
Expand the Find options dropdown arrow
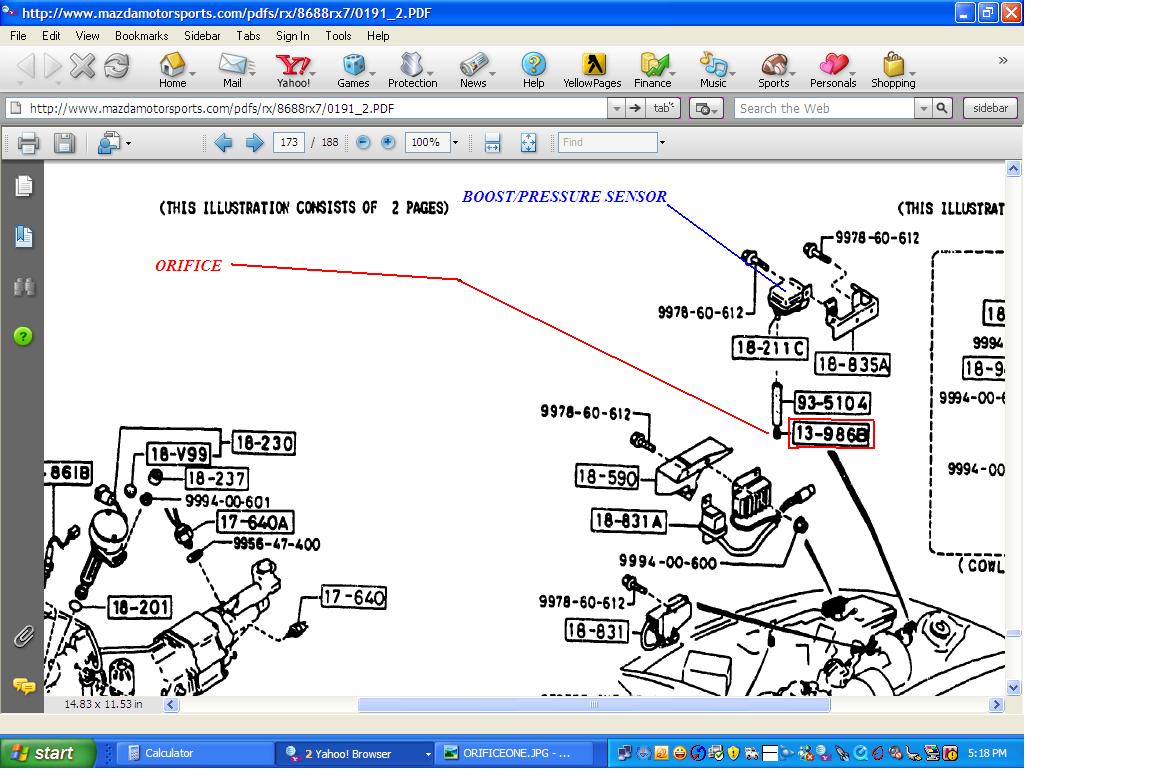[662, 142]
